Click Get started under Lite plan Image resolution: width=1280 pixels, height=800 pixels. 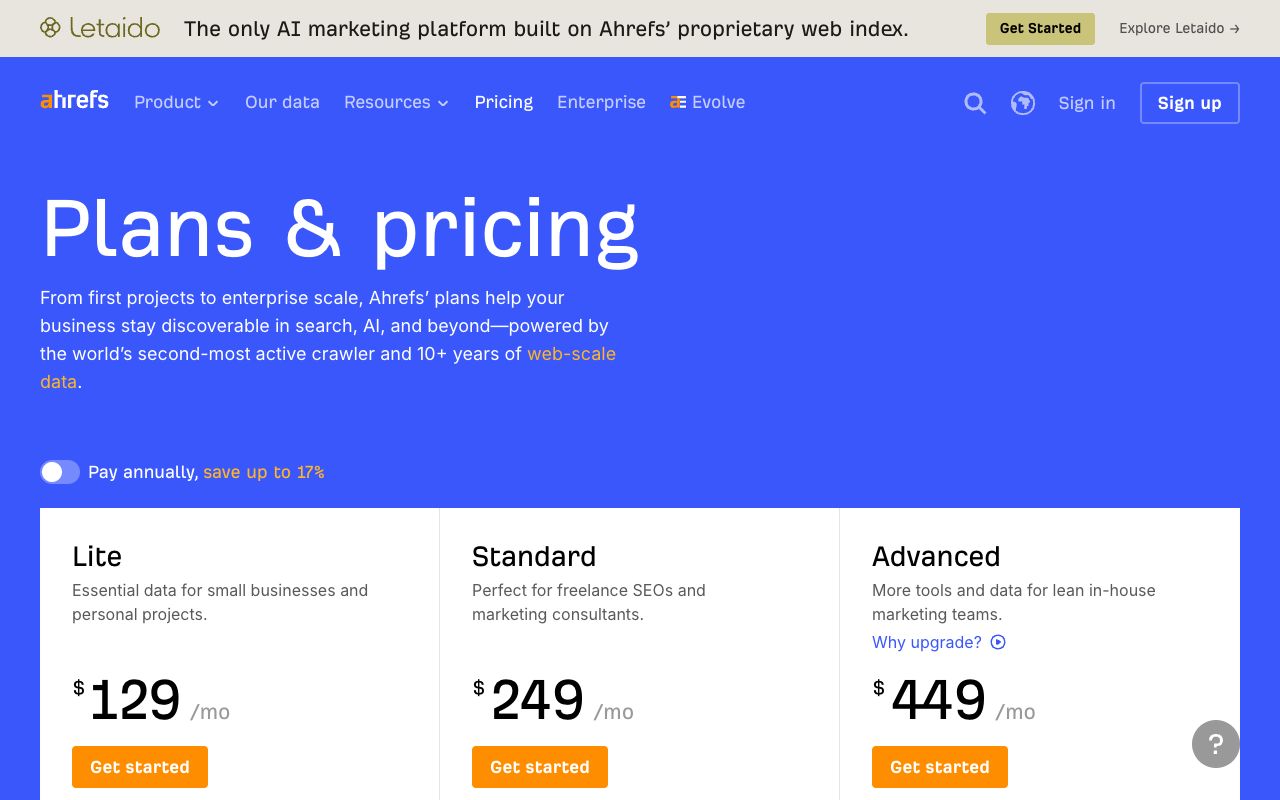pos(140,767)
